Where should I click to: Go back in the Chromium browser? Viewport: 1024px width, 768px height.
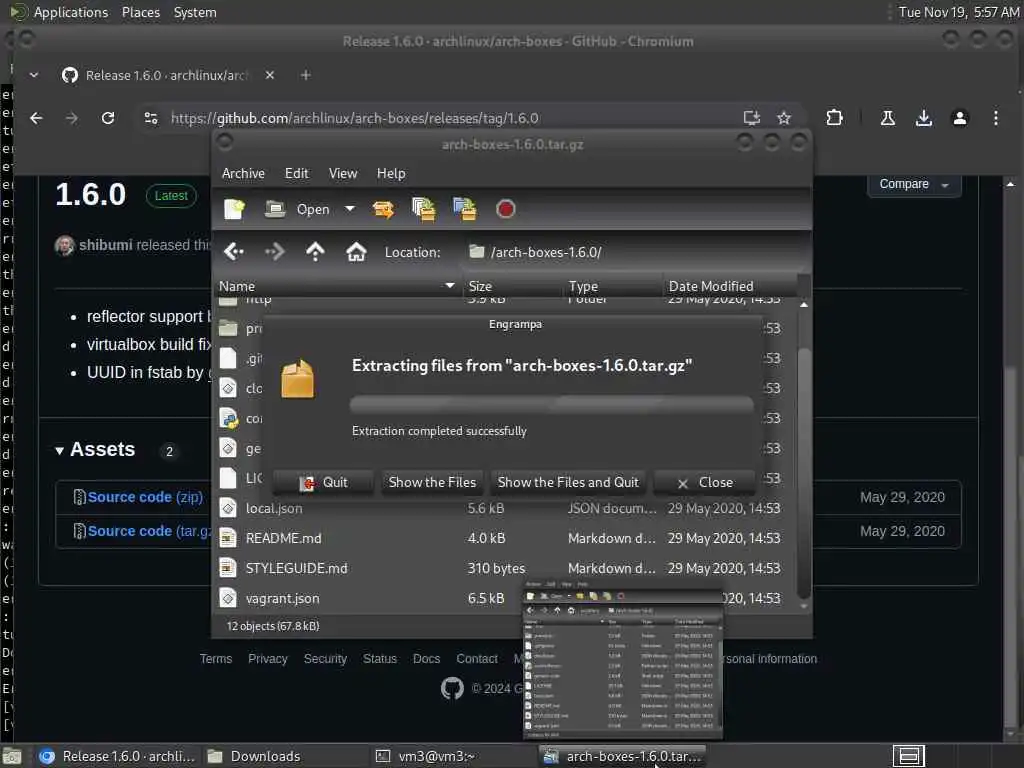tap(37, 118)
